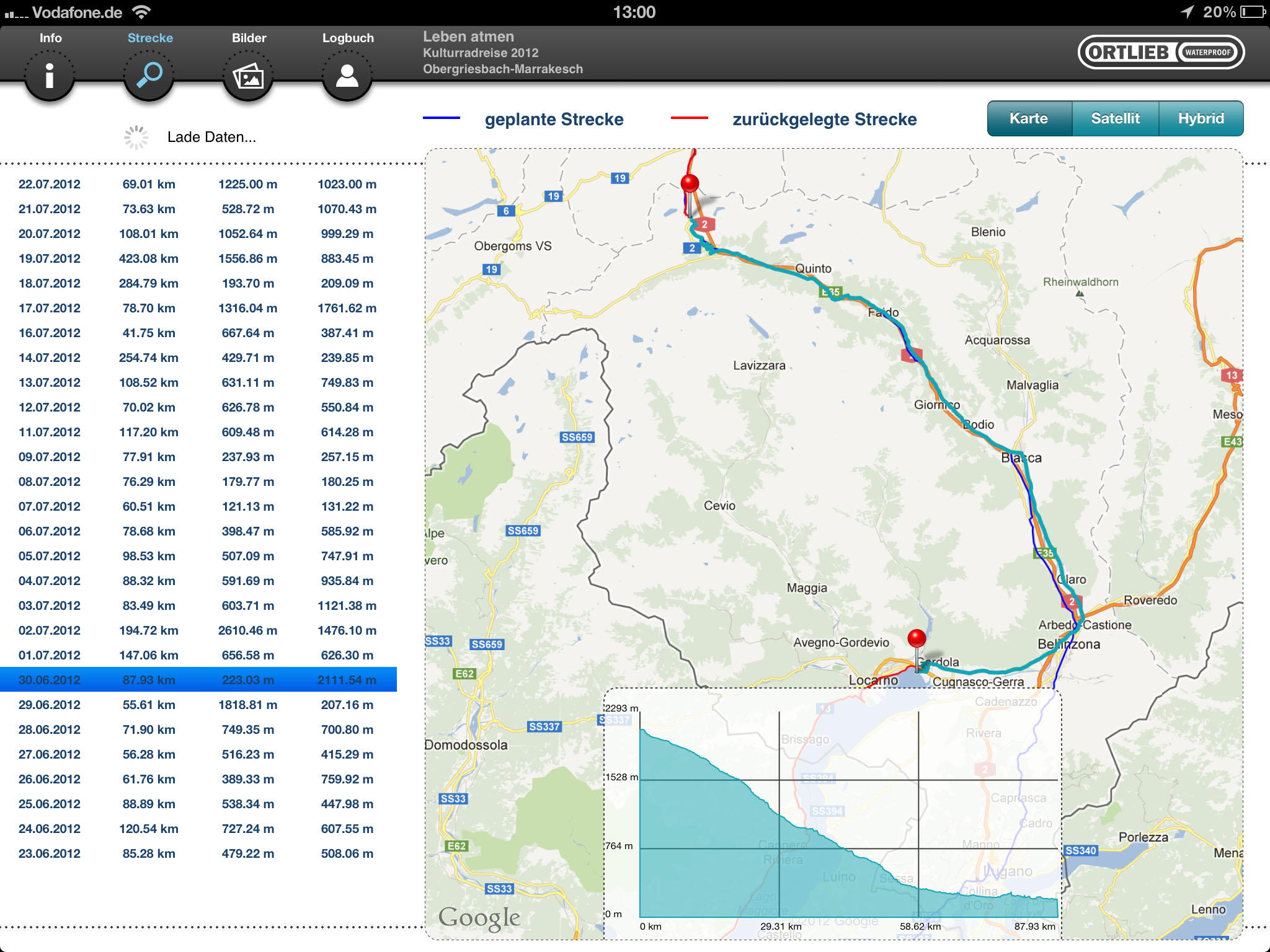
Task: Tap the red zurückgelegte Strecke line swatch
Action: pyautogui.click(x=689, y=118)
